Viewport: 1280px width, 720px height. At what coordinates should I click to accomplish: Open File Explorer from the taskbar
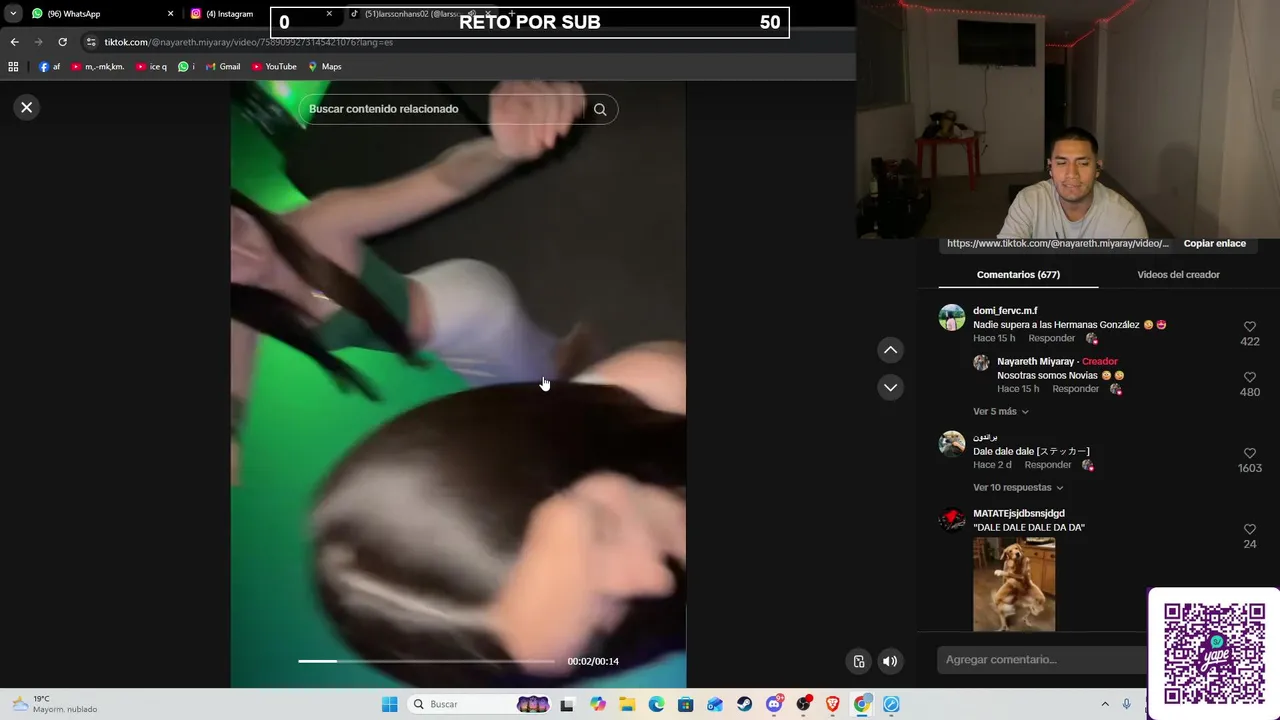tap(627, 704)
